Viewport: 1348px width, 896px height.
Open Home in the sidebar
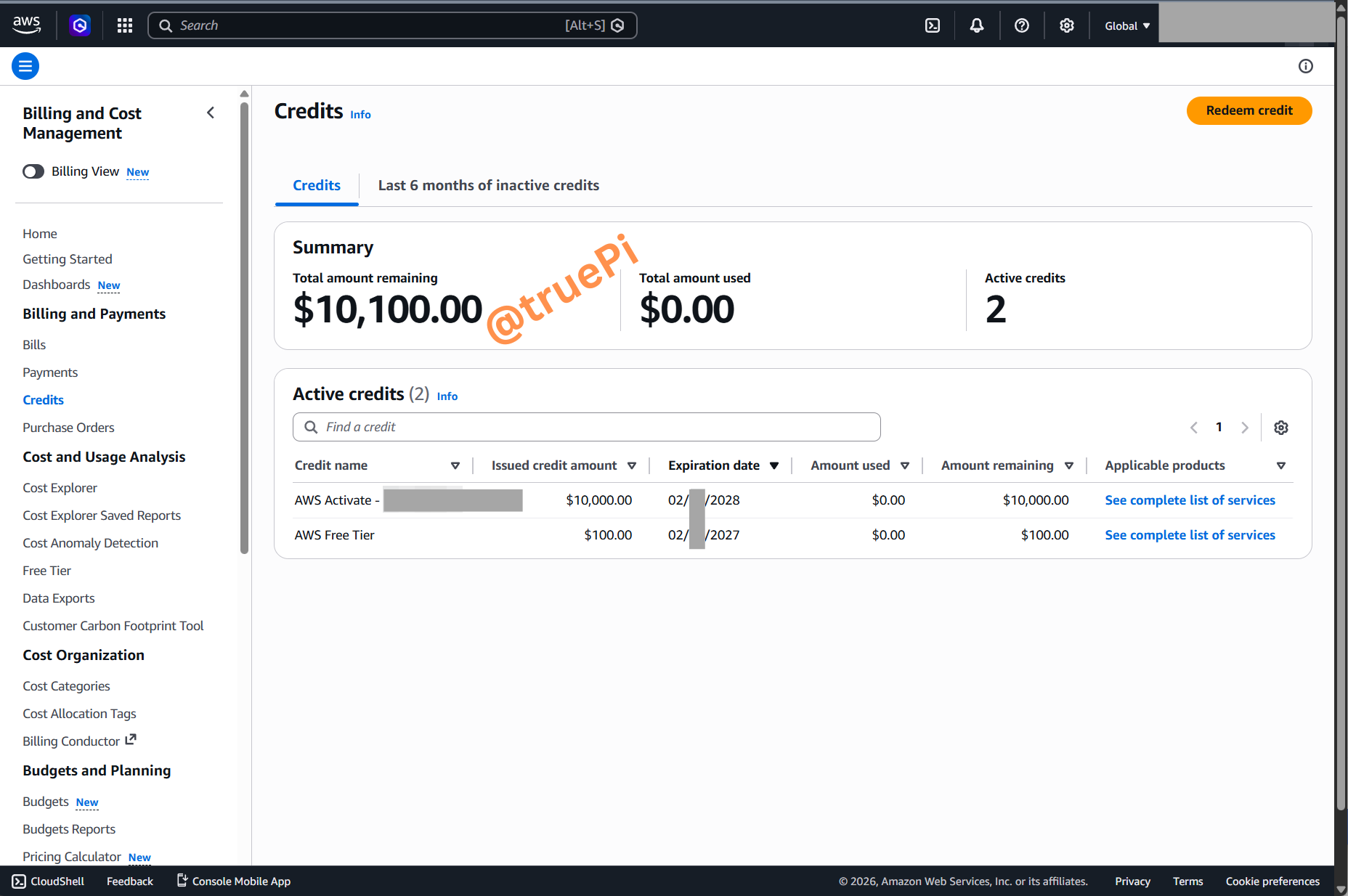40,234
